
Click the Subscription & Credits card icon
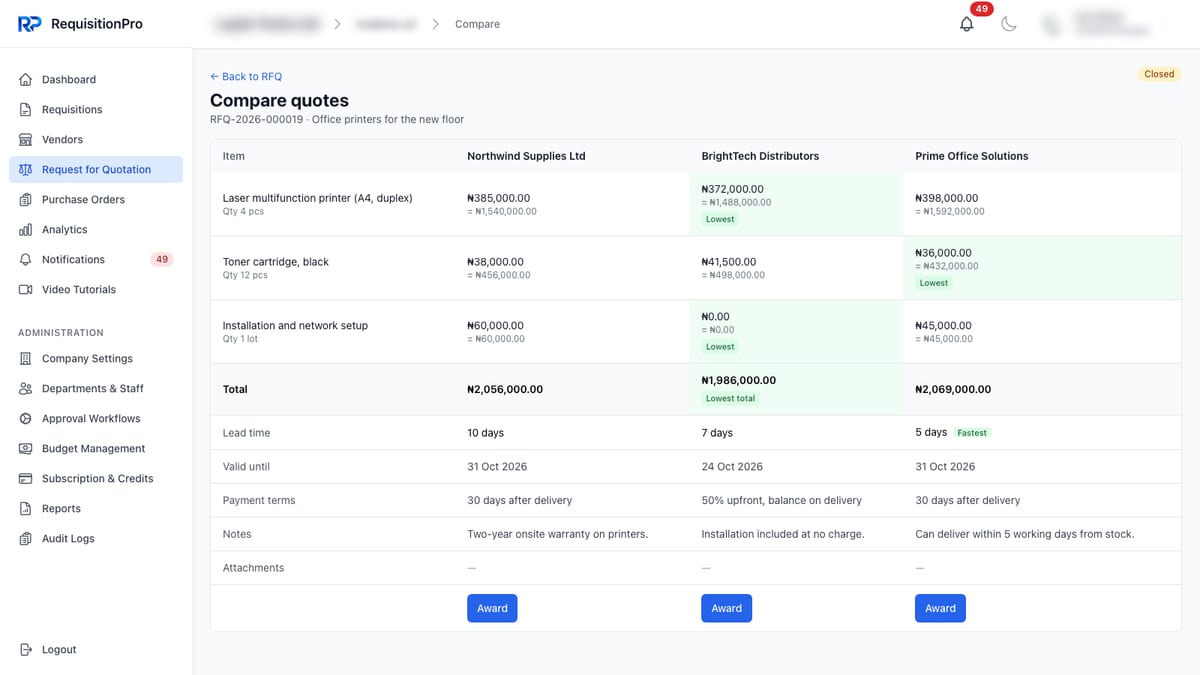26,478
